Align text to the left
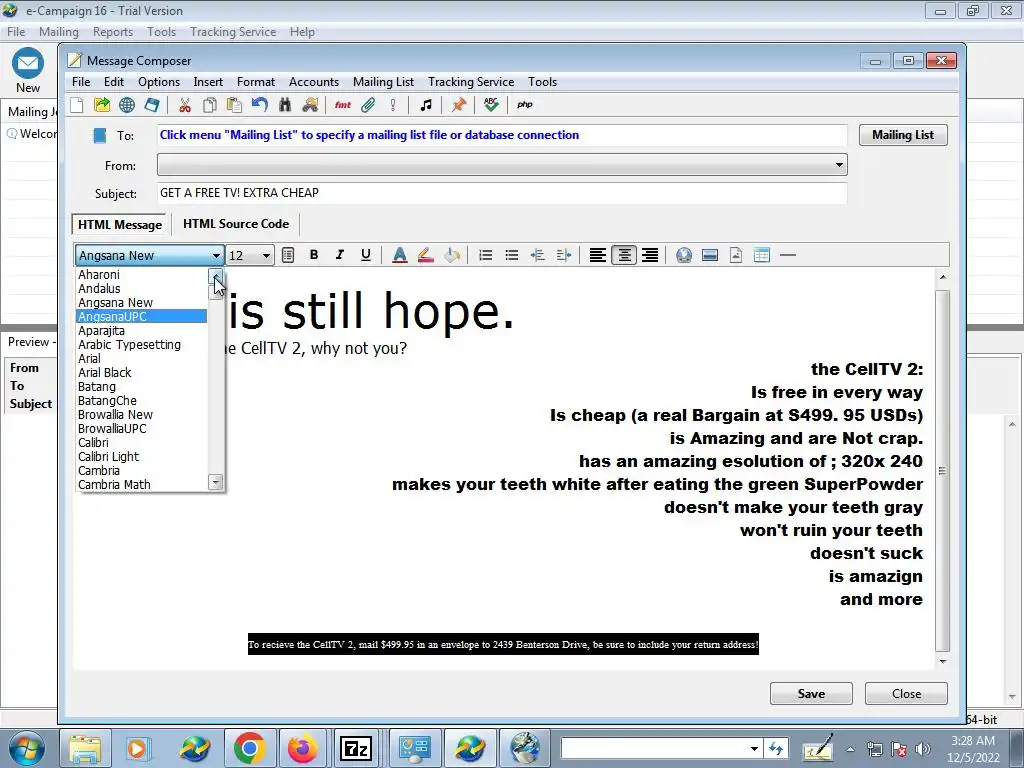1024x768 pixels. [598, 255]
